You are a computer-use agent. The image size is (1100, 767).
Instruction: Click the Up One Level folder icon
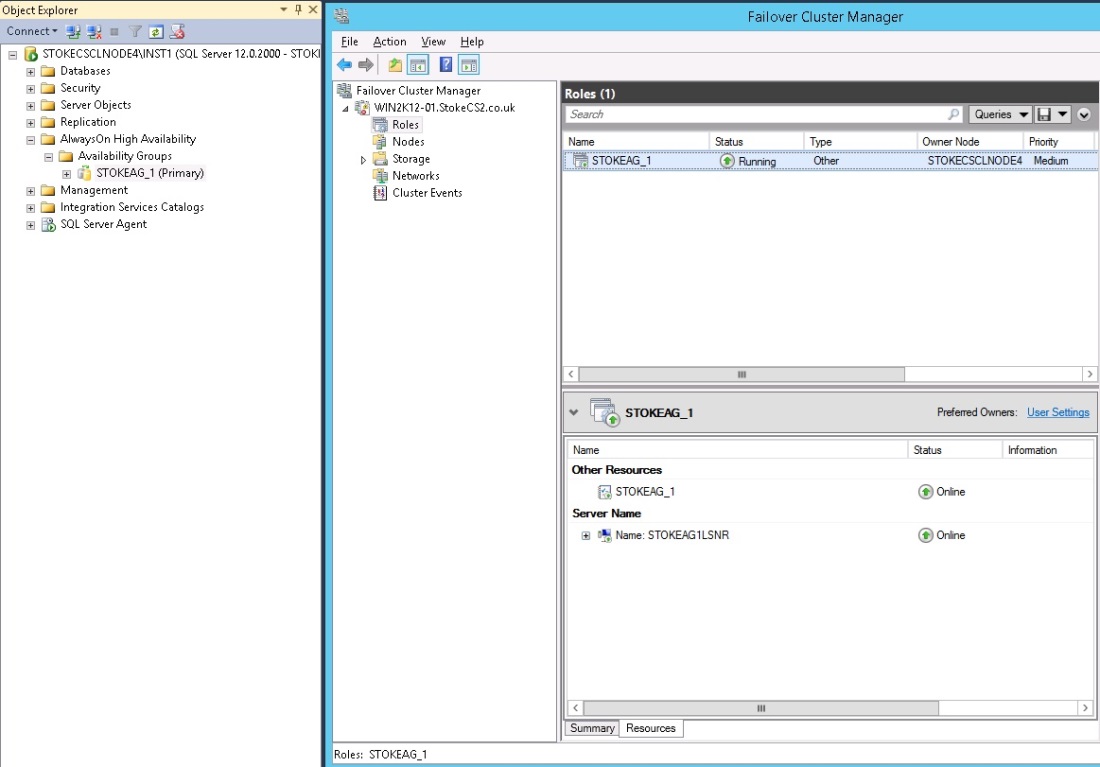coord(395,65)
